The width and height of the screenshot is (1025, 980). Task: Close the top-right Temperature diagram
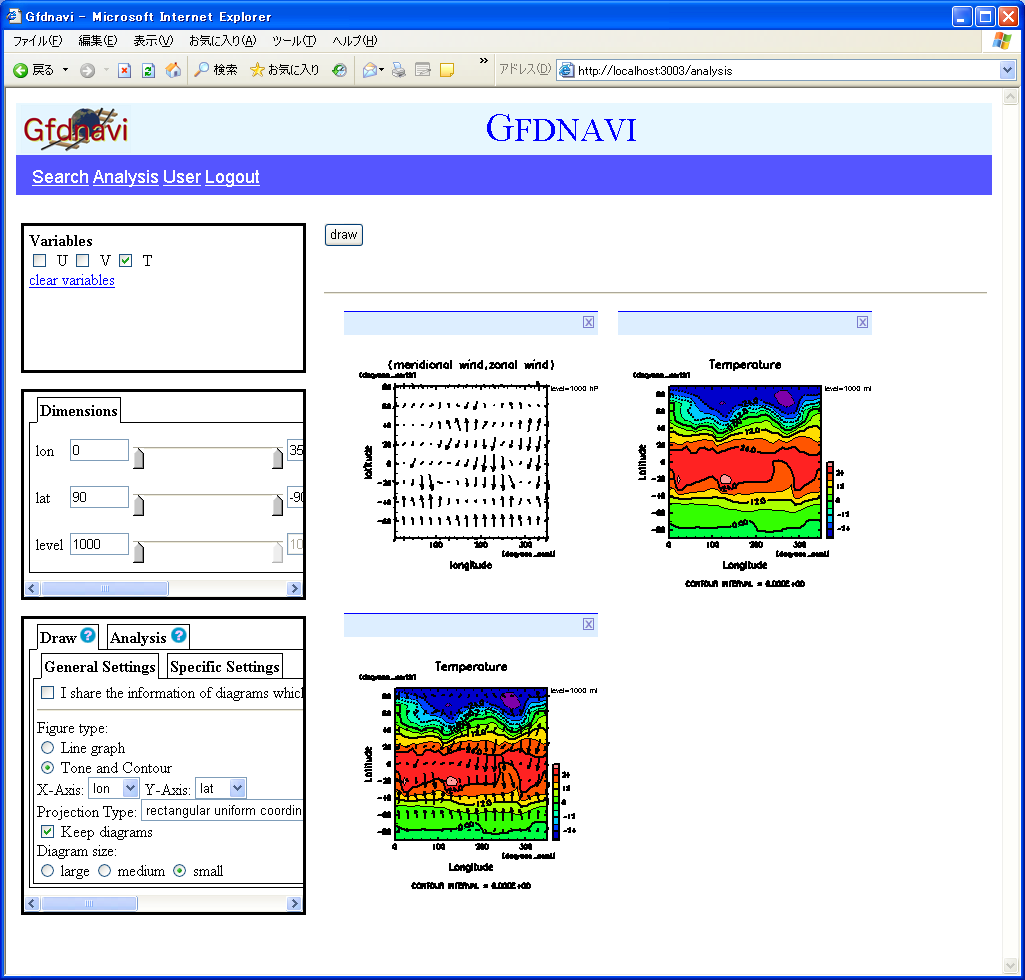click(x=862, y=322)
